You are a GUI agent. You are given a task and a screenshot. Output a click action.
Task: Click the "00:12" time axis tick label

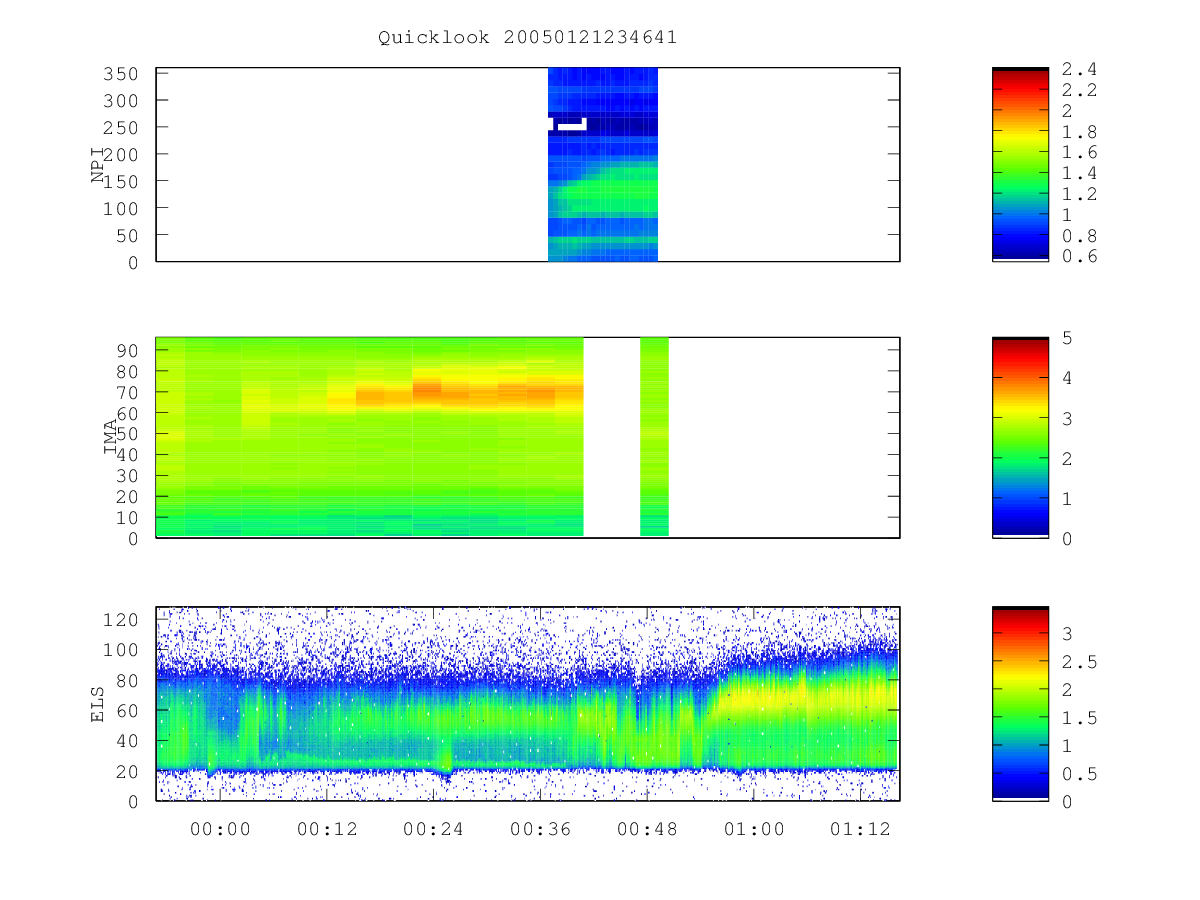(x=327, y=829)
